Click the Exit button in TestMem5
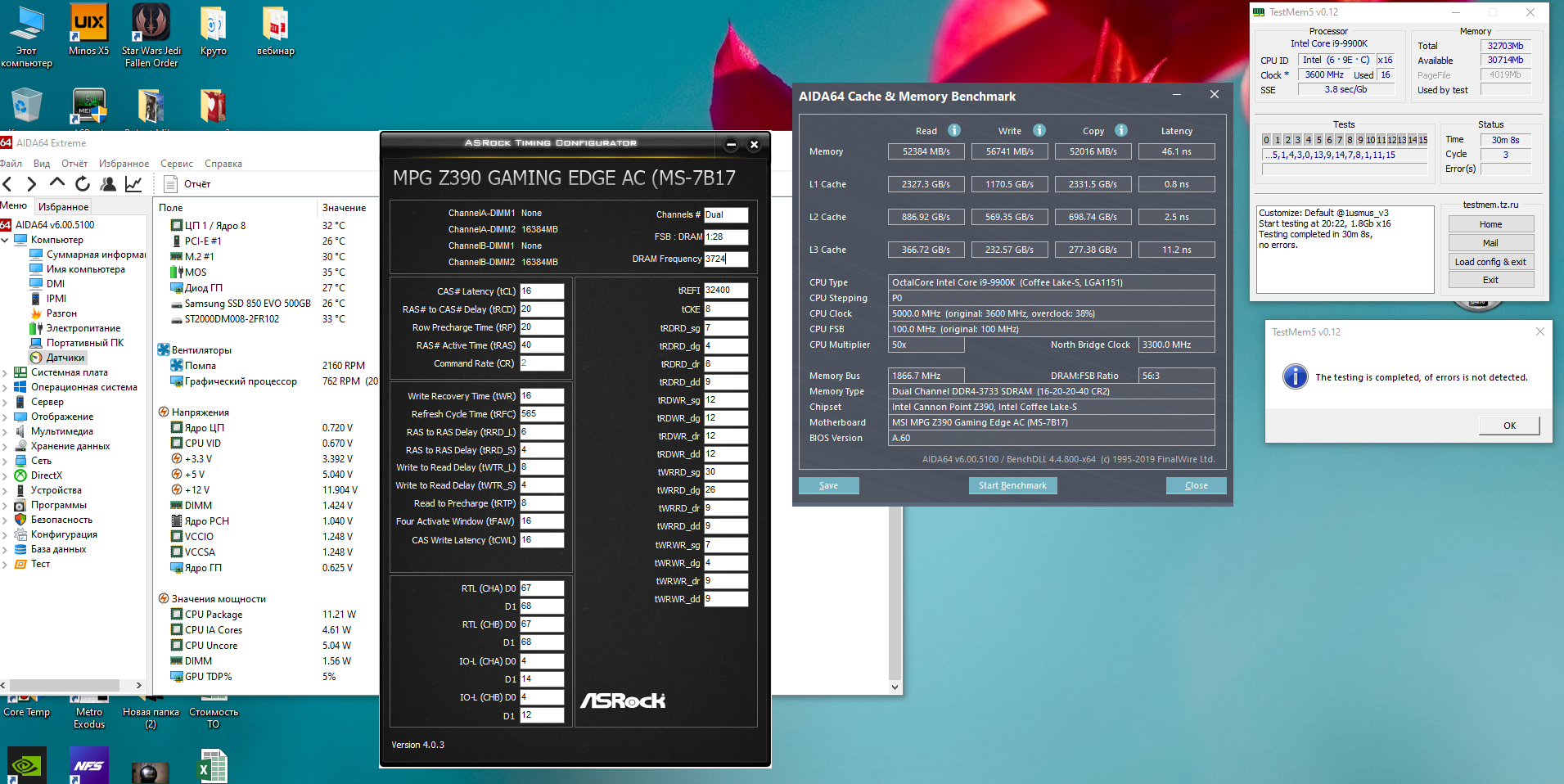The height and width of the screenshot is (784, 1564). click(x=1490, y=280)
